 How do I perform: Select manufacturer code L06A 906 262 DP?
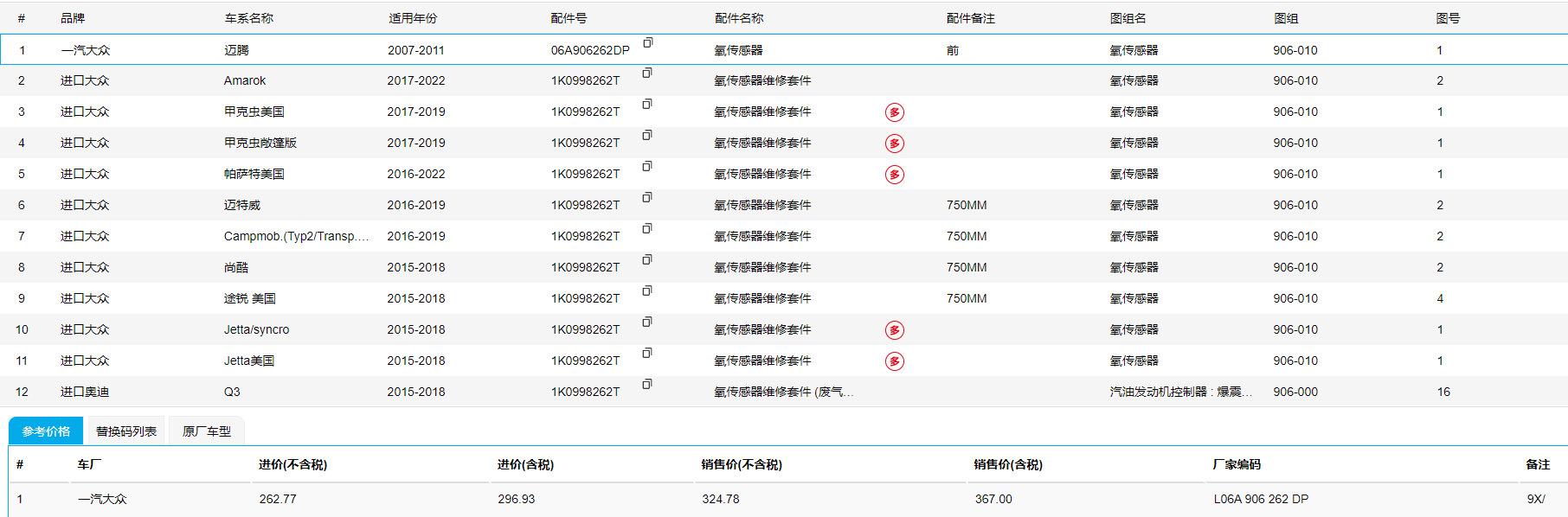click(1261, 499)
